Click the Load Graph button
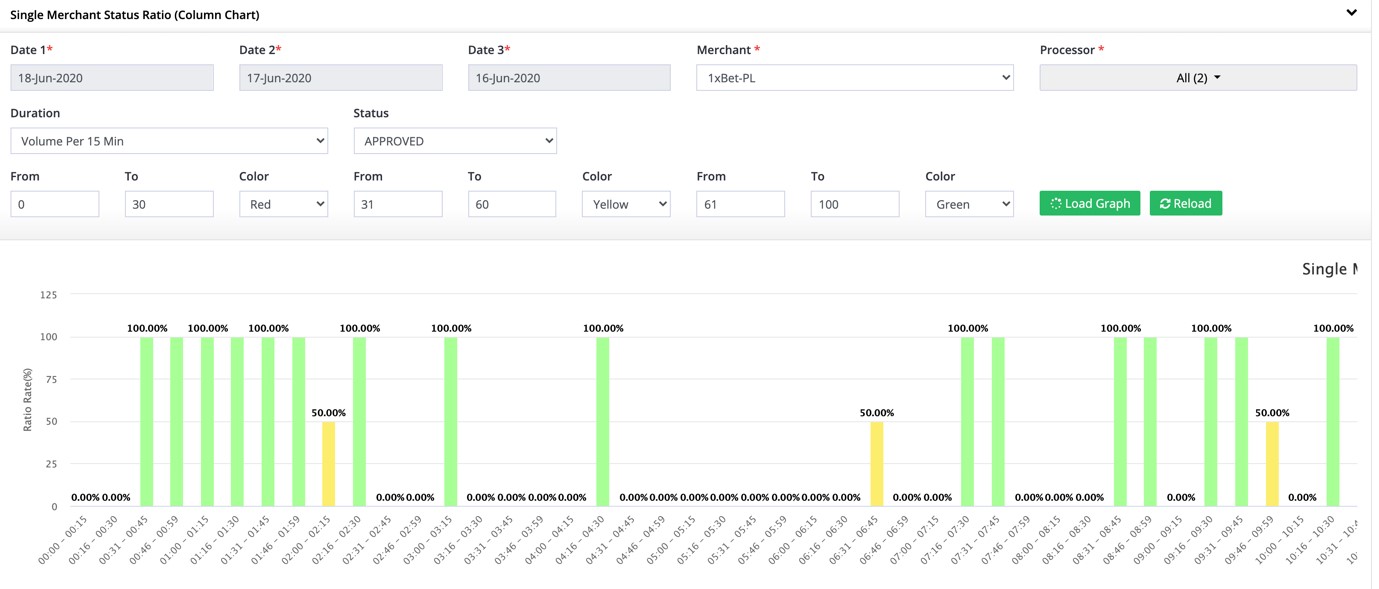The image size is (1379, 589). tap(1089, 203)
